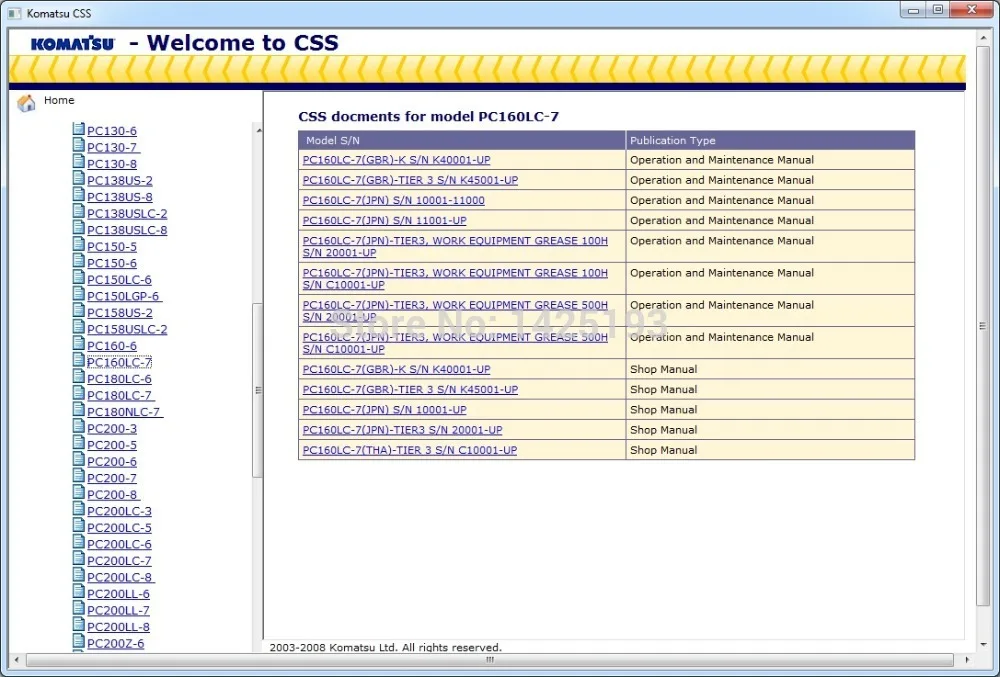Click the Home house icon
The image size is (1000, 677).
(x=27, y=102)
